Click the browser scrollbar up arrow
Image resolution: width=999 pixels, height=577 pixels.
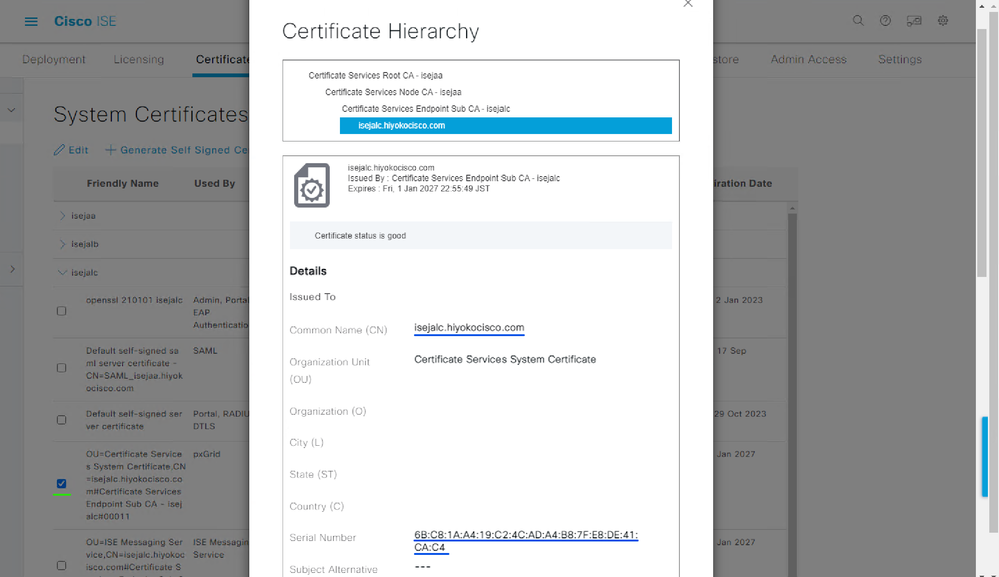[x=982, y=5]
